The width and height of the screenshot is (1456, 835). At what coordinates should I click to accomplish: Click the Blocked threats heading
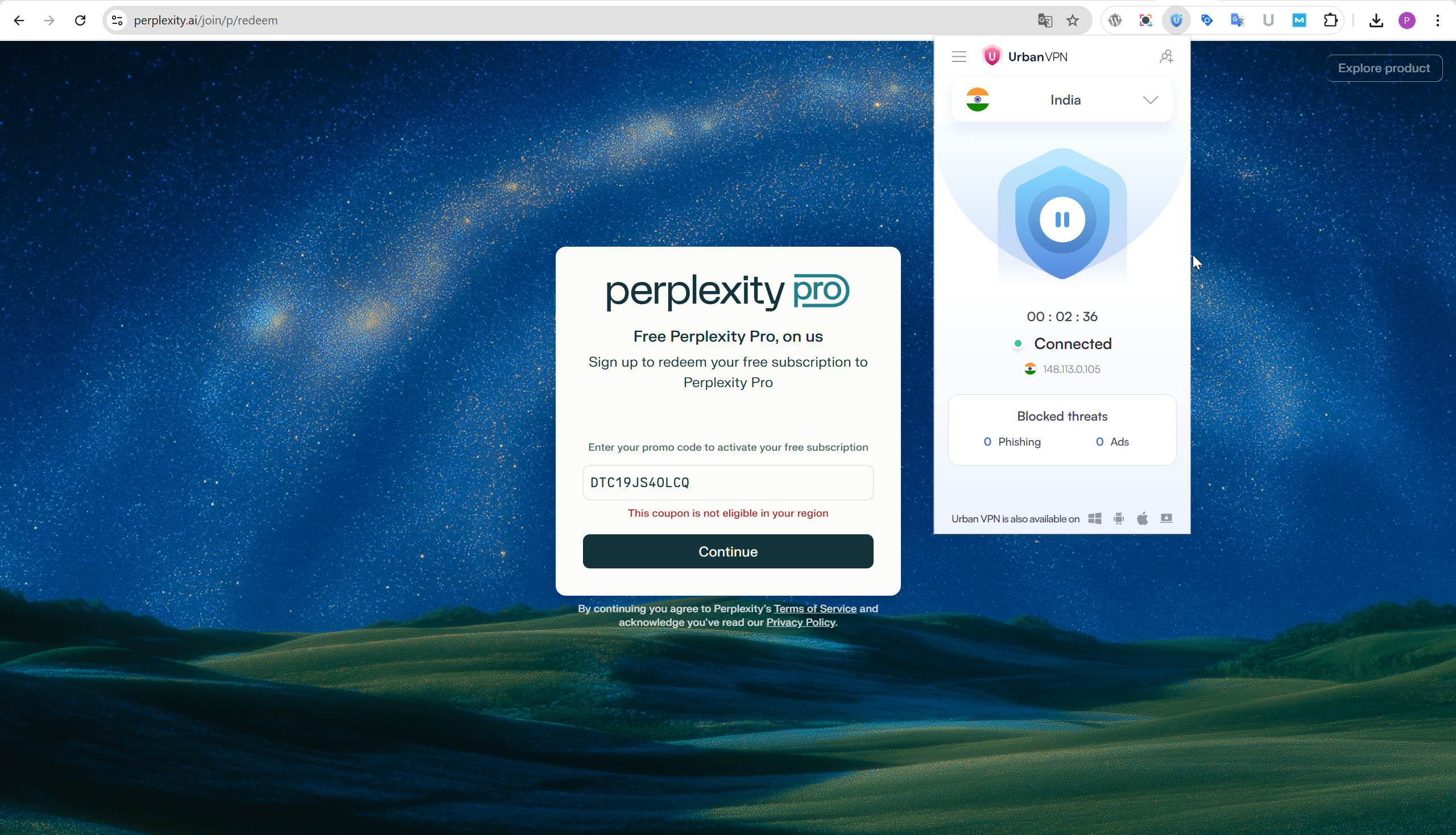pyautogui.click(x=1062, y=416)
